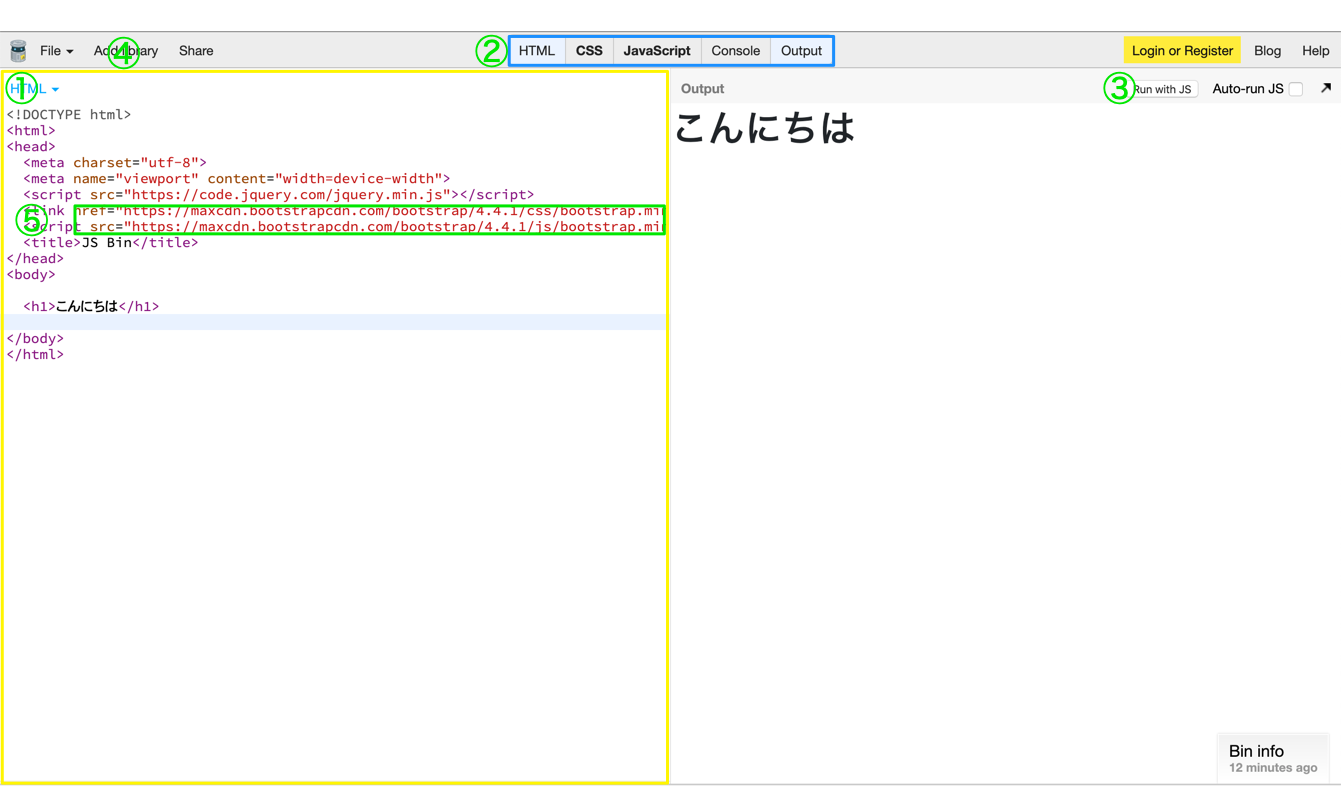The image size is (1341, 786).
Task: Click the Output panel header label
Action: (701, 88)
